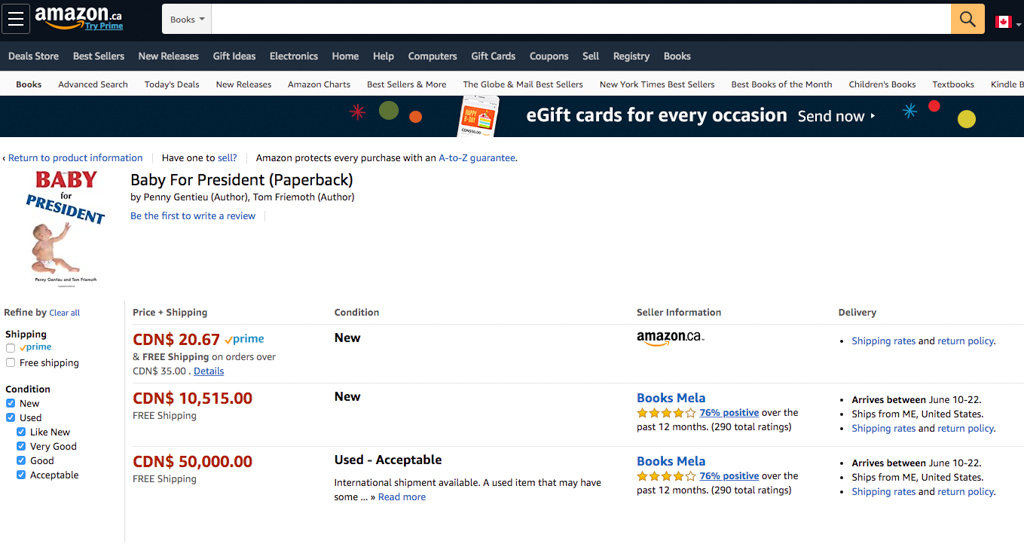The width and height of the screenshot is (1024, 547).
Task: Click the orange search magnifier button
Action: [967, 19]
